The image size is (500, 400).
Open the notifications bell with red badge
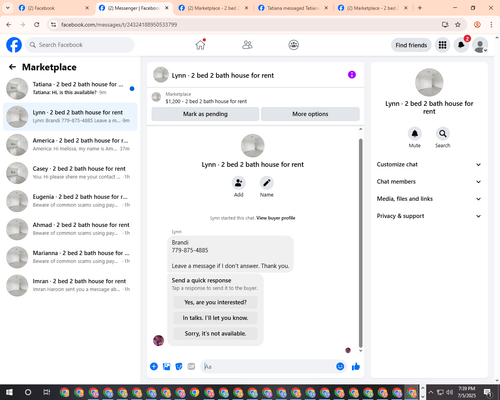pyautogui.click(x=461, y=45)
